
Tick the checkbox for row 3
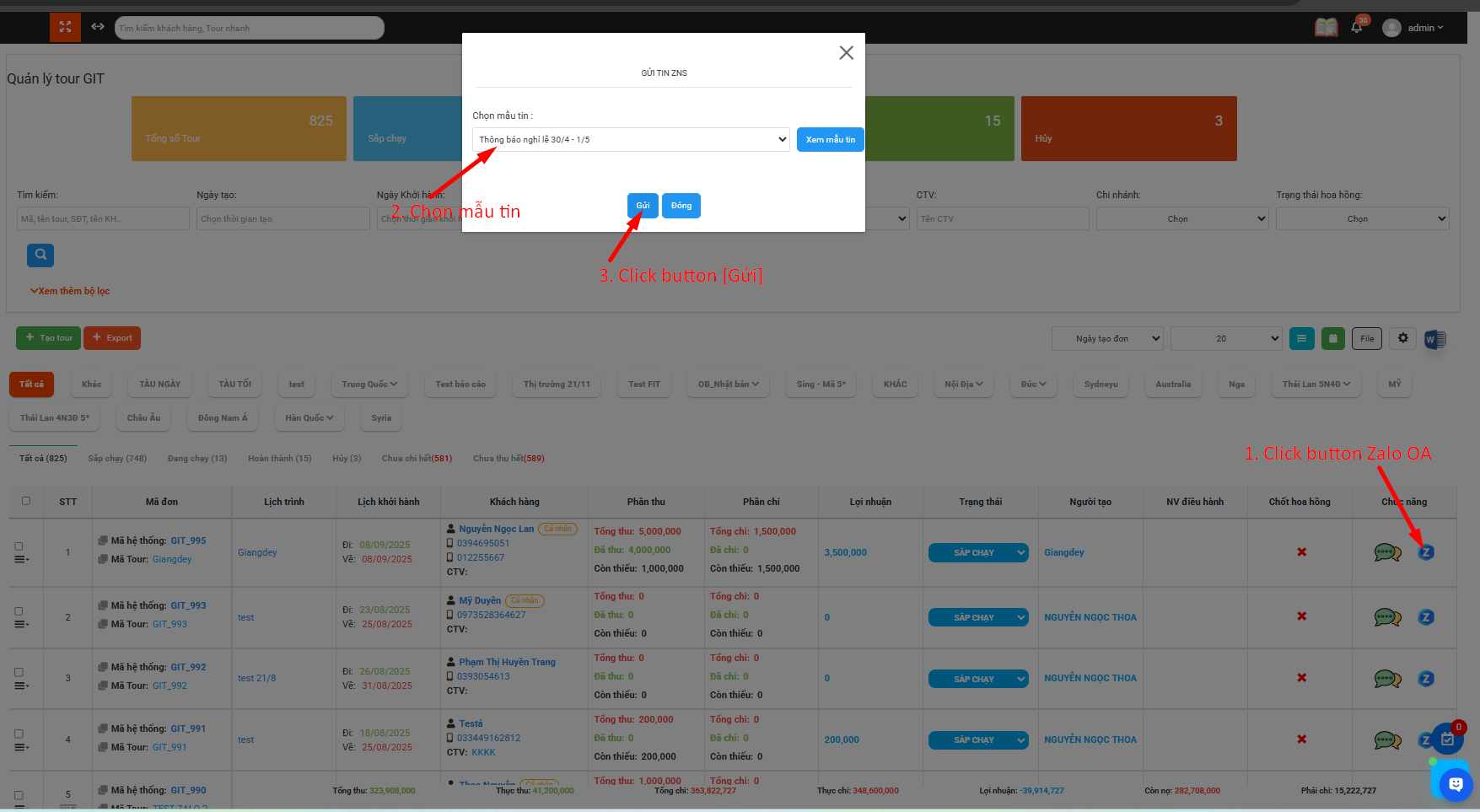[x=19, y=672]
